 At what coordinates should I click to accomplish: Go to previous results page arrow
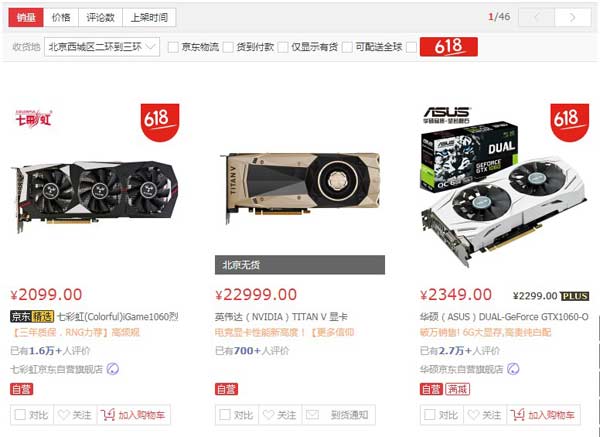pyautogui.click(x=536, y=17)
